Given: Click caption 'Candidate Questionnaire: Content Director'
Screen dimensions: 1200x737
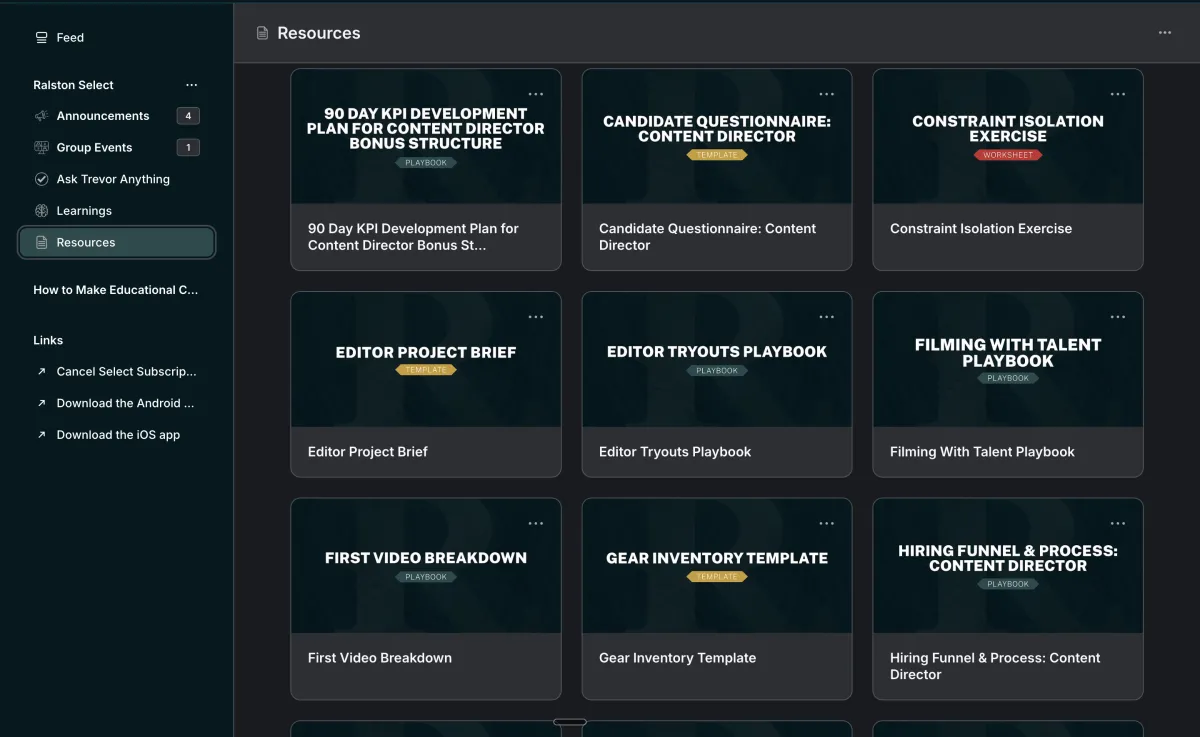Looking at the screenshot, I should [707, 237].
